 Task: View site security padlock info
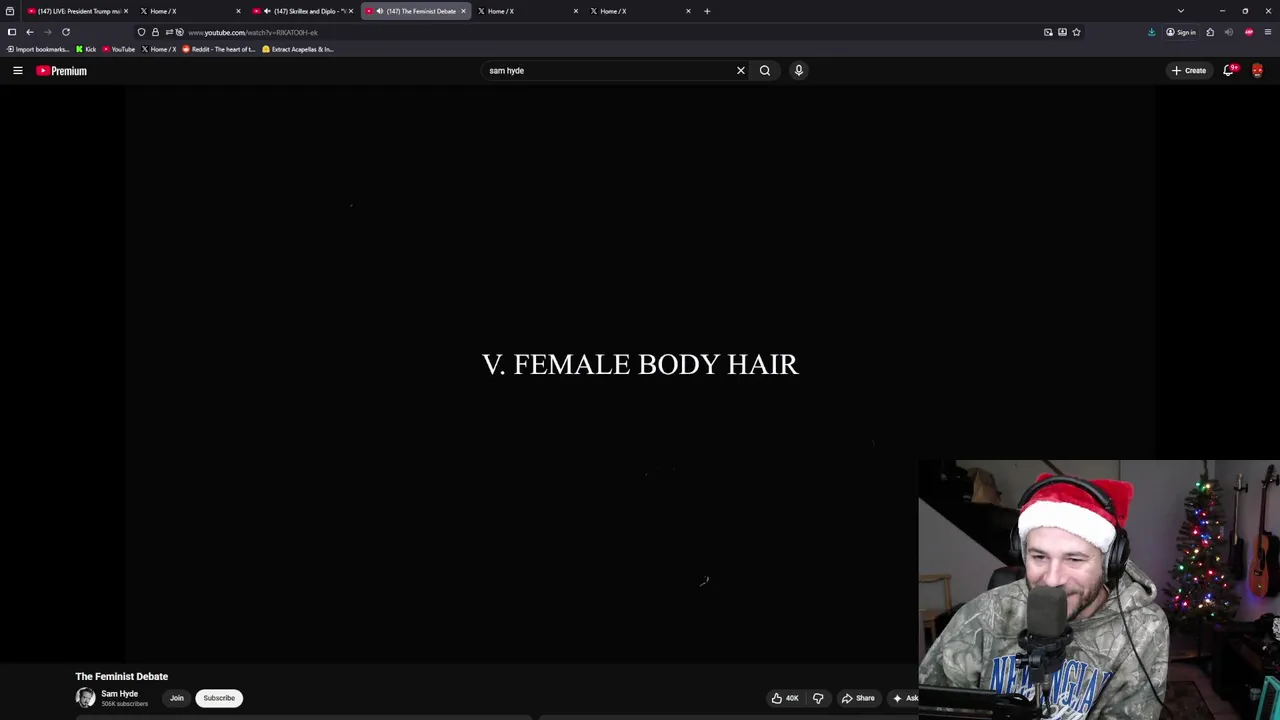coord(155,32)
